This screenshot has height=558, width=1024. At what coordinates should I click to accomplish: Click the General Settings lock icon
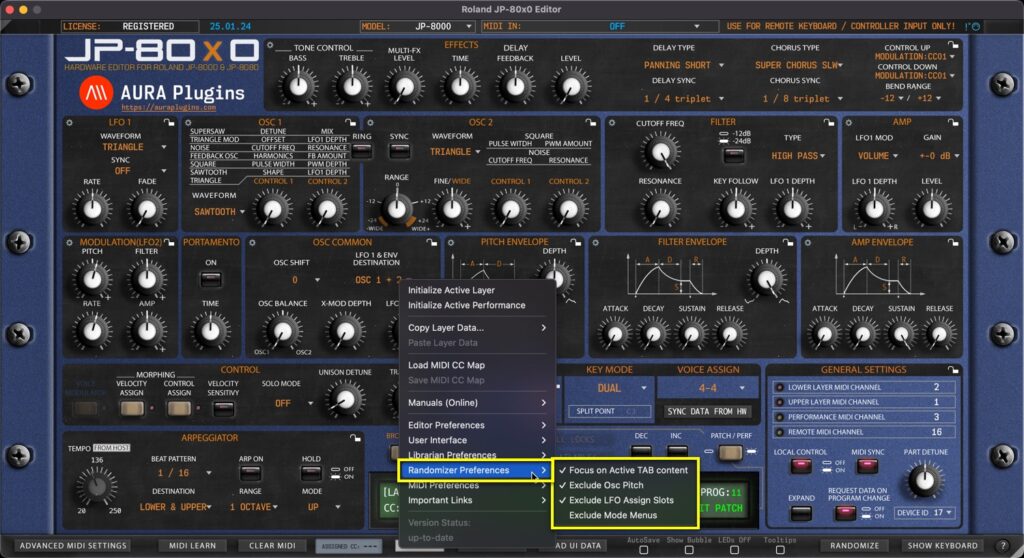pos(953,370)
